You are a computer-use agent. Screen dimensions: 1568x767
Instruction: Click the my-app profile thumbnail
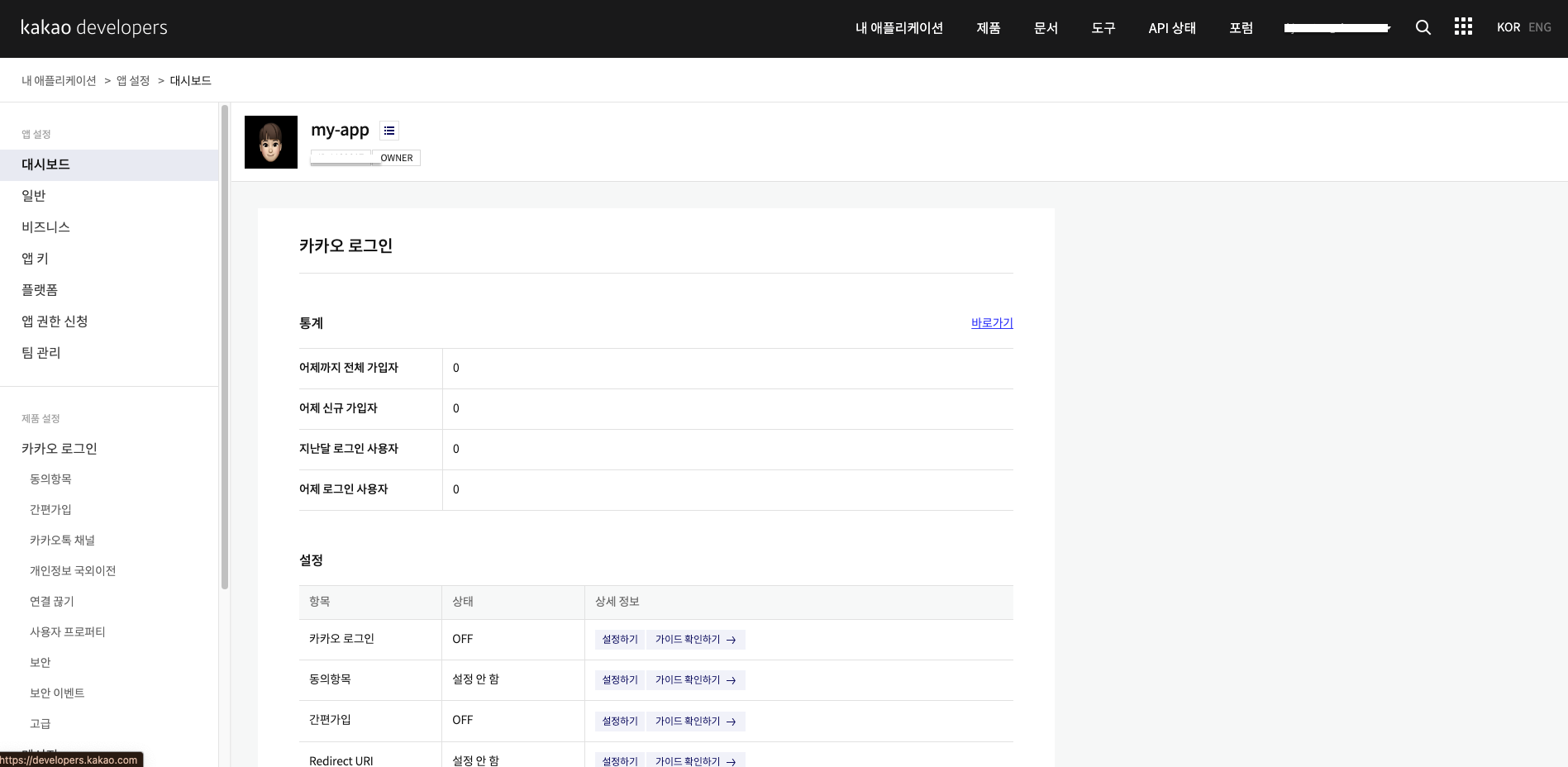(x=271, y=142)
